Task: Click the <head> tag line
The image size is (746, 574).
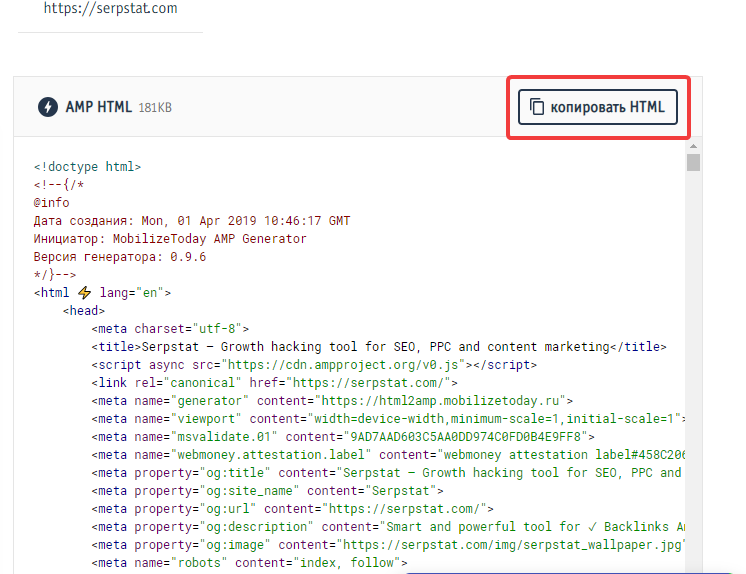Action: point(84,311)
